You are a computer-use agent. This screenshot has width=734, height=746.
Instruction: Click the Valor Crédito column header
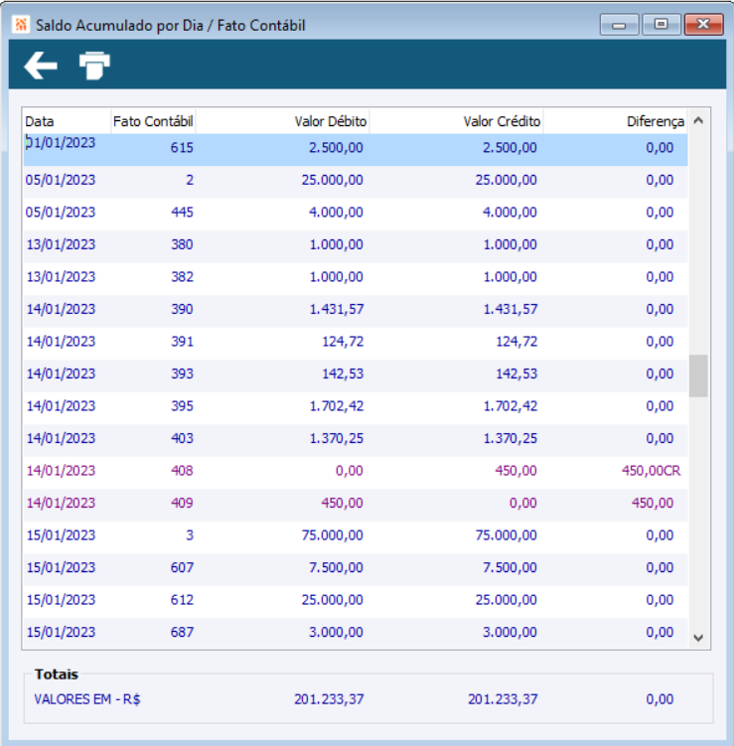coord(457,121)
